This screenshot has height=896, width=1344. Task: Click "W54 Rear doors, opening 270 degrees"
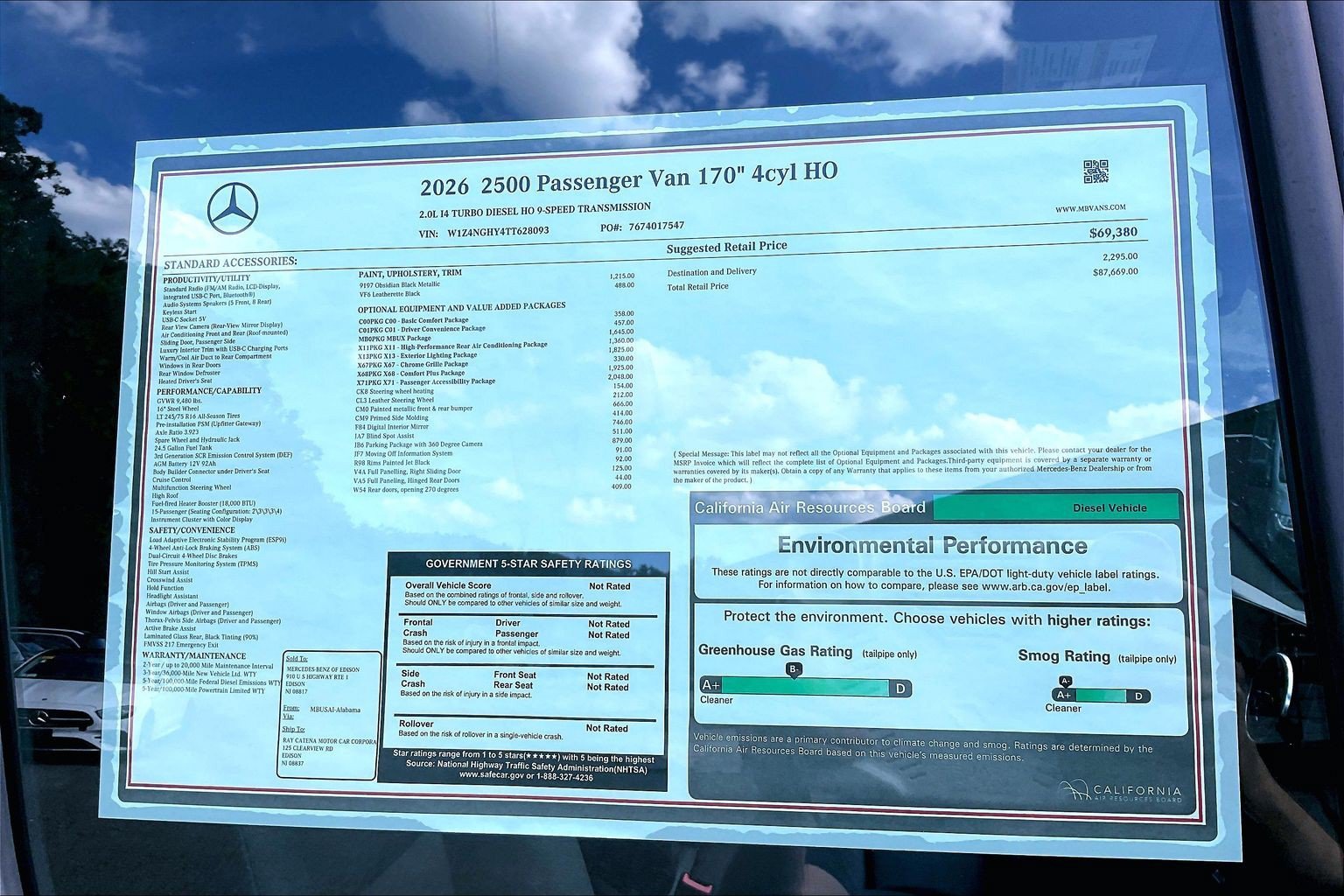[405, 490]
